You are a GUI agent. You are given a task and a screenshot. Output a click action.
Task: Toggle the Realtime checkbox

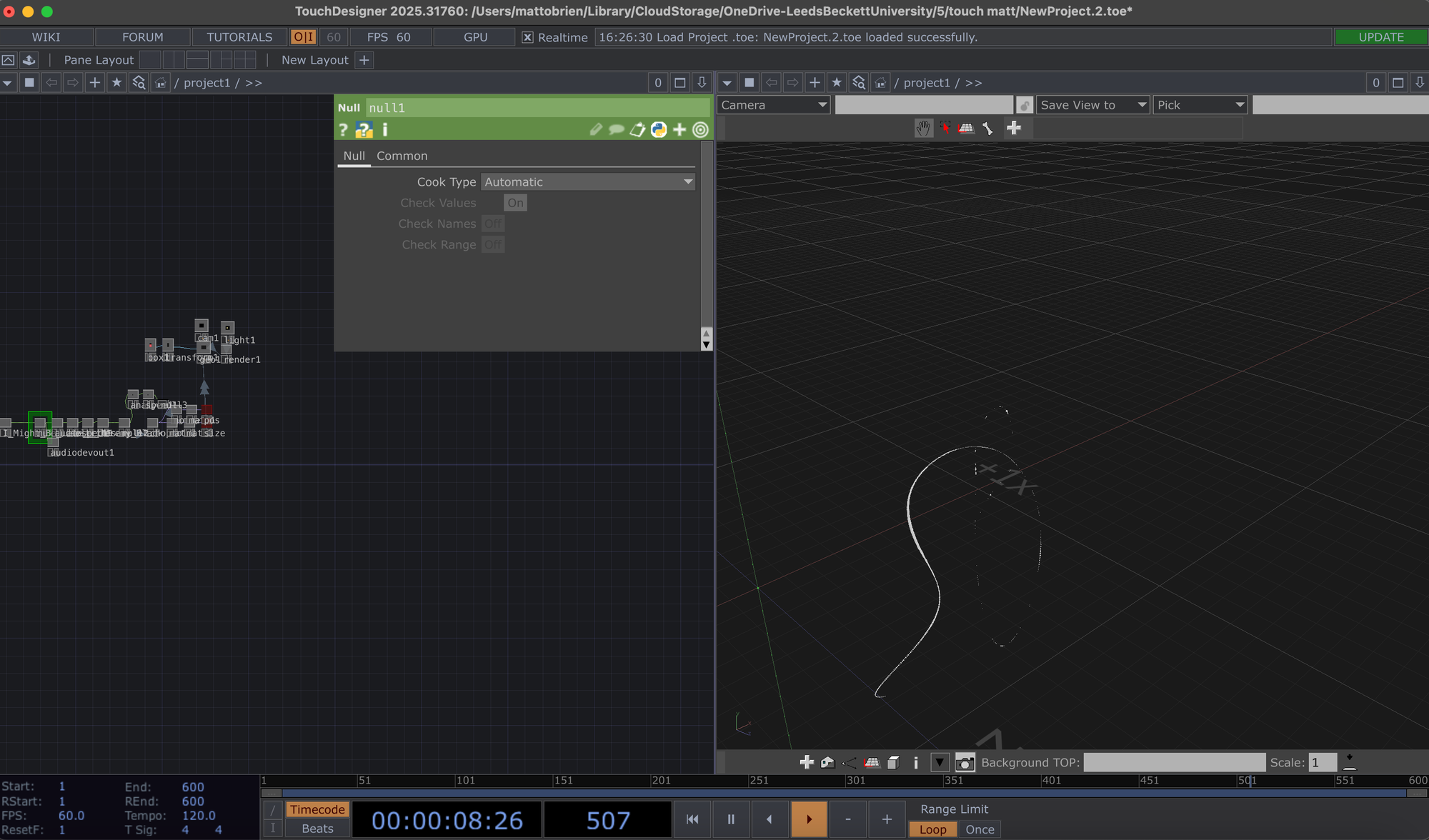(x=527, y=37)
